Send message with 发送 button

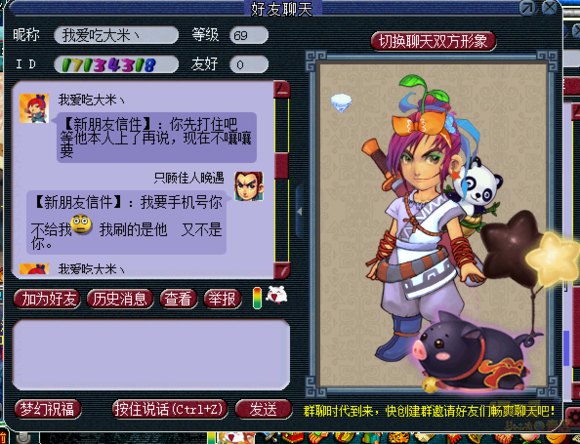[x=263, y=409]
